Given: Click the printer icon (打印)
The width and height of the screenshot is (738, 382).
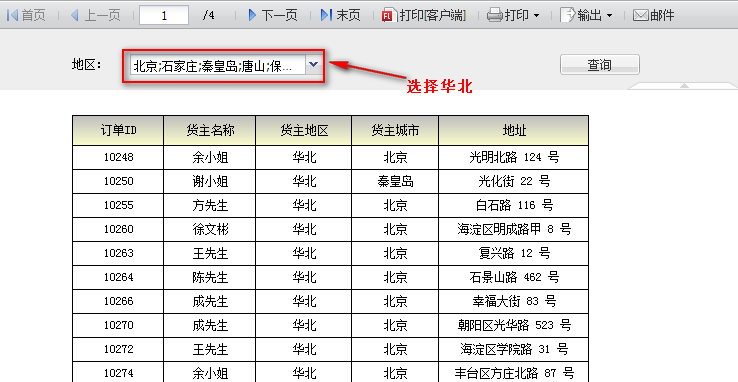Looking at the screenshot, I should [x=495, y=16].
